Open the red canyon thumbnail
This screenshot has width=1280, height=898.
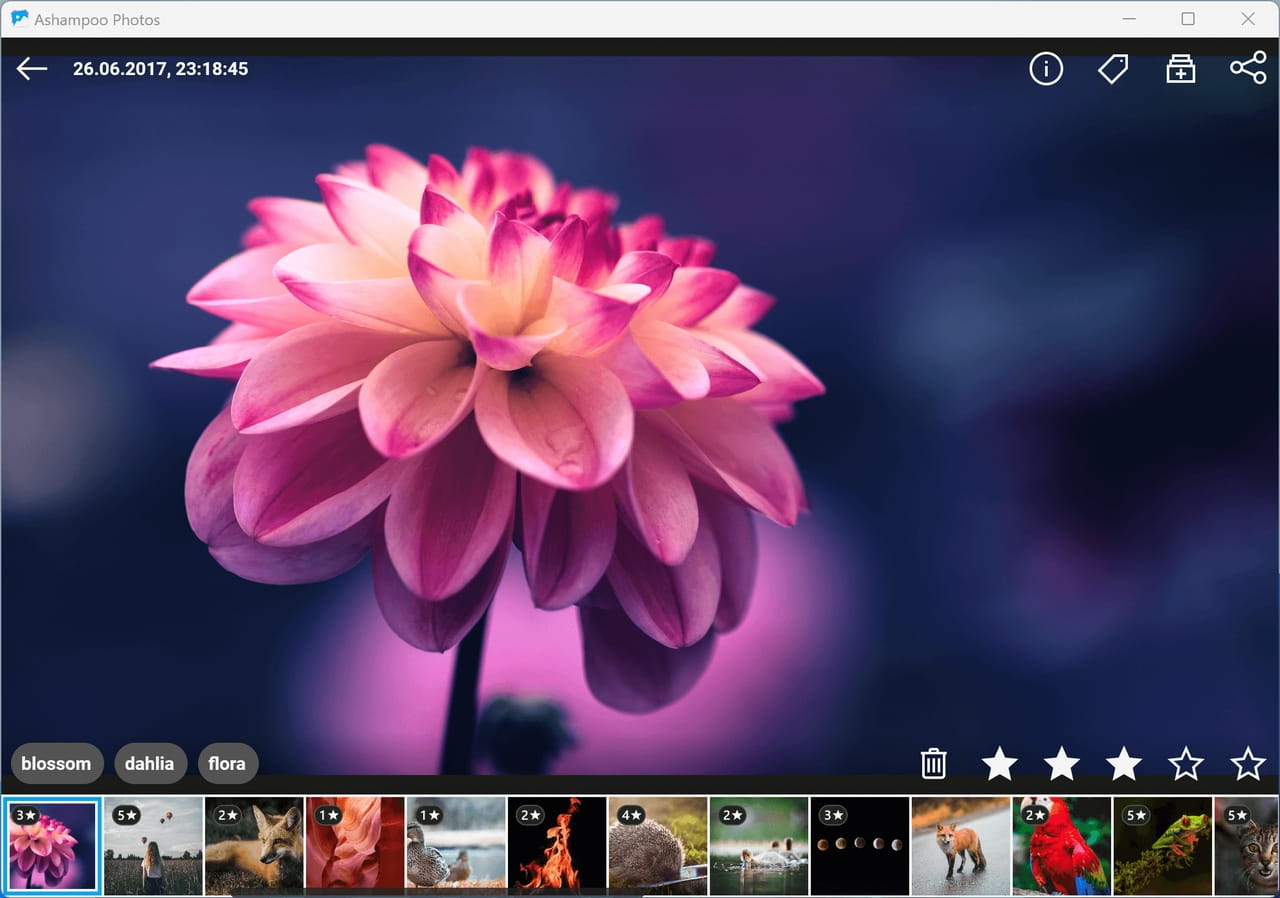click(x=355, y=845)
